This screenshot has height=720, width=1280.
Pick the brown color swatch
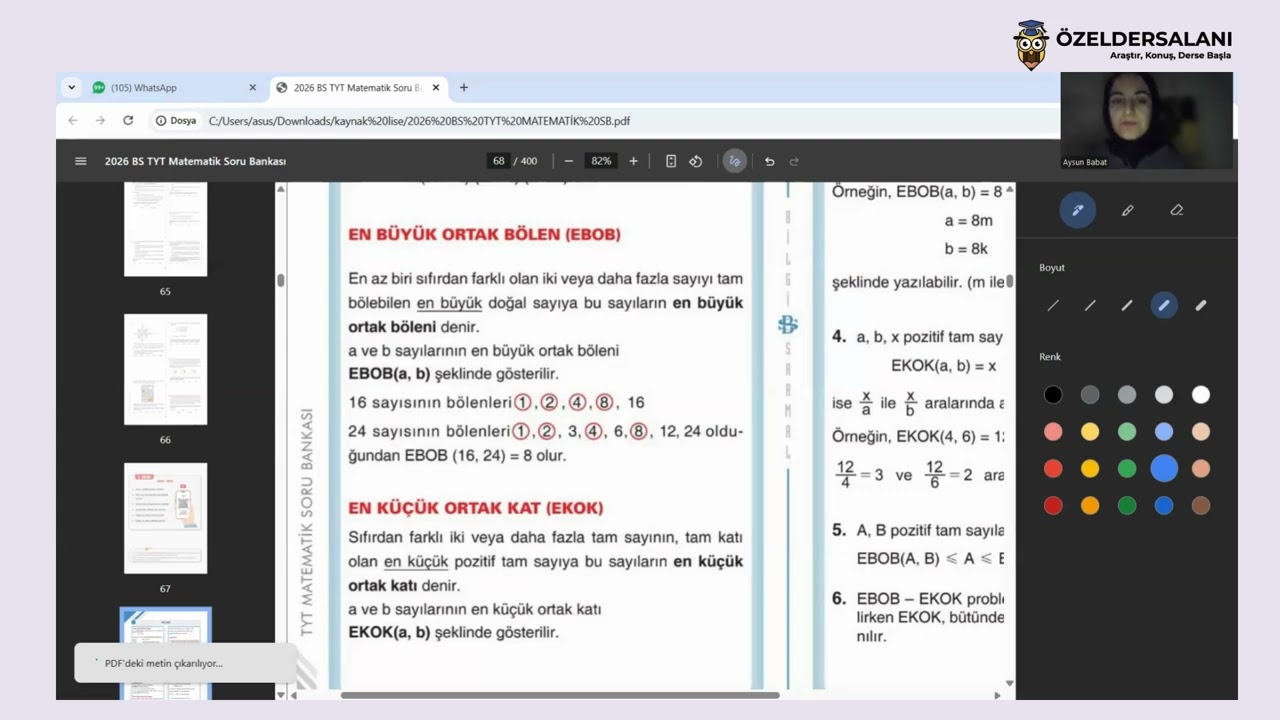[x=1201, y=506]
